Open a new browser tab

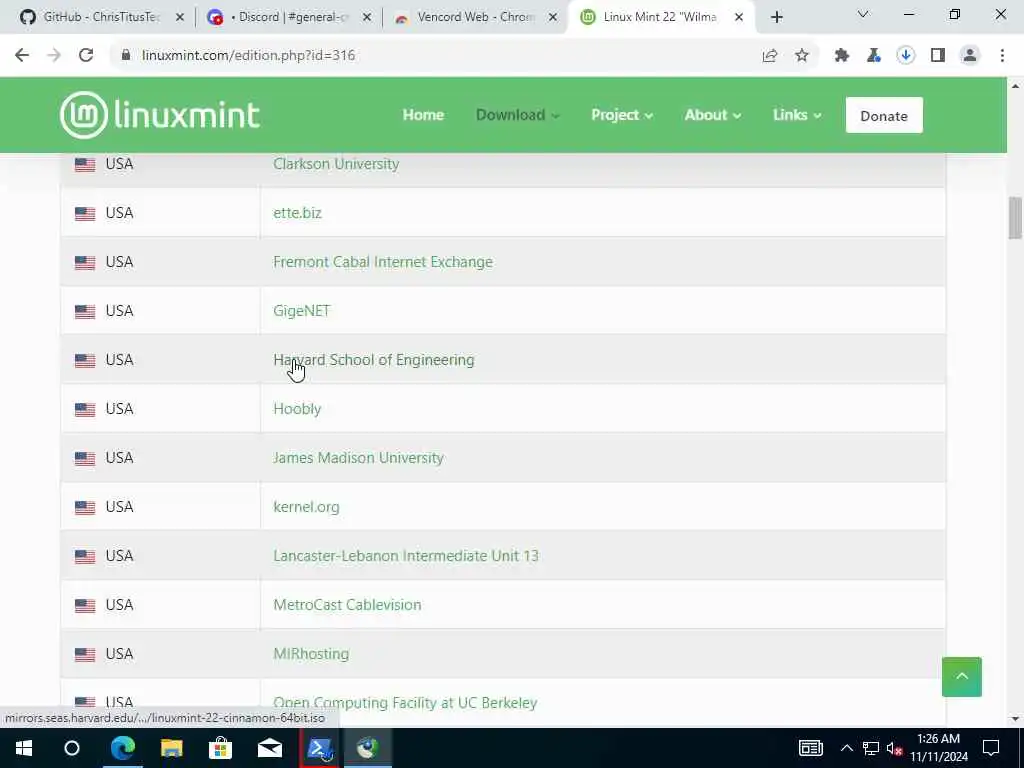776,18
